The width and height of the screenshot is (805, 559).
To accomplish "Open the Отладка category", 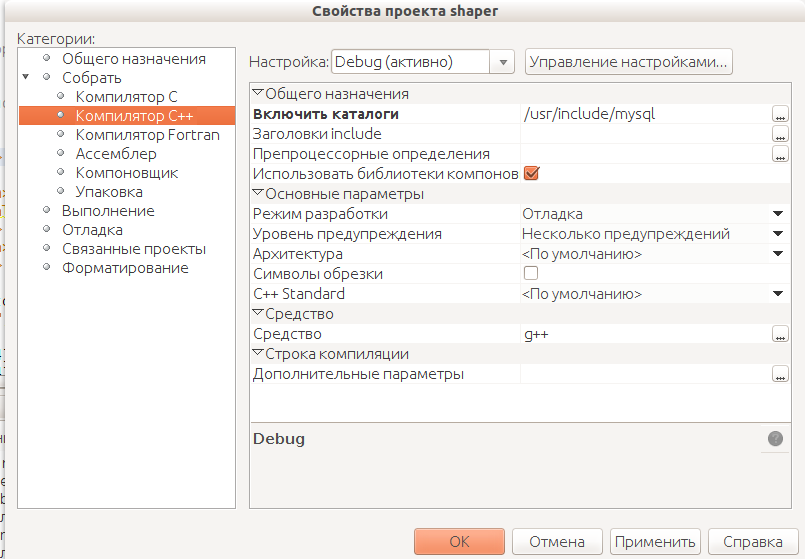I will coord(92,230).
